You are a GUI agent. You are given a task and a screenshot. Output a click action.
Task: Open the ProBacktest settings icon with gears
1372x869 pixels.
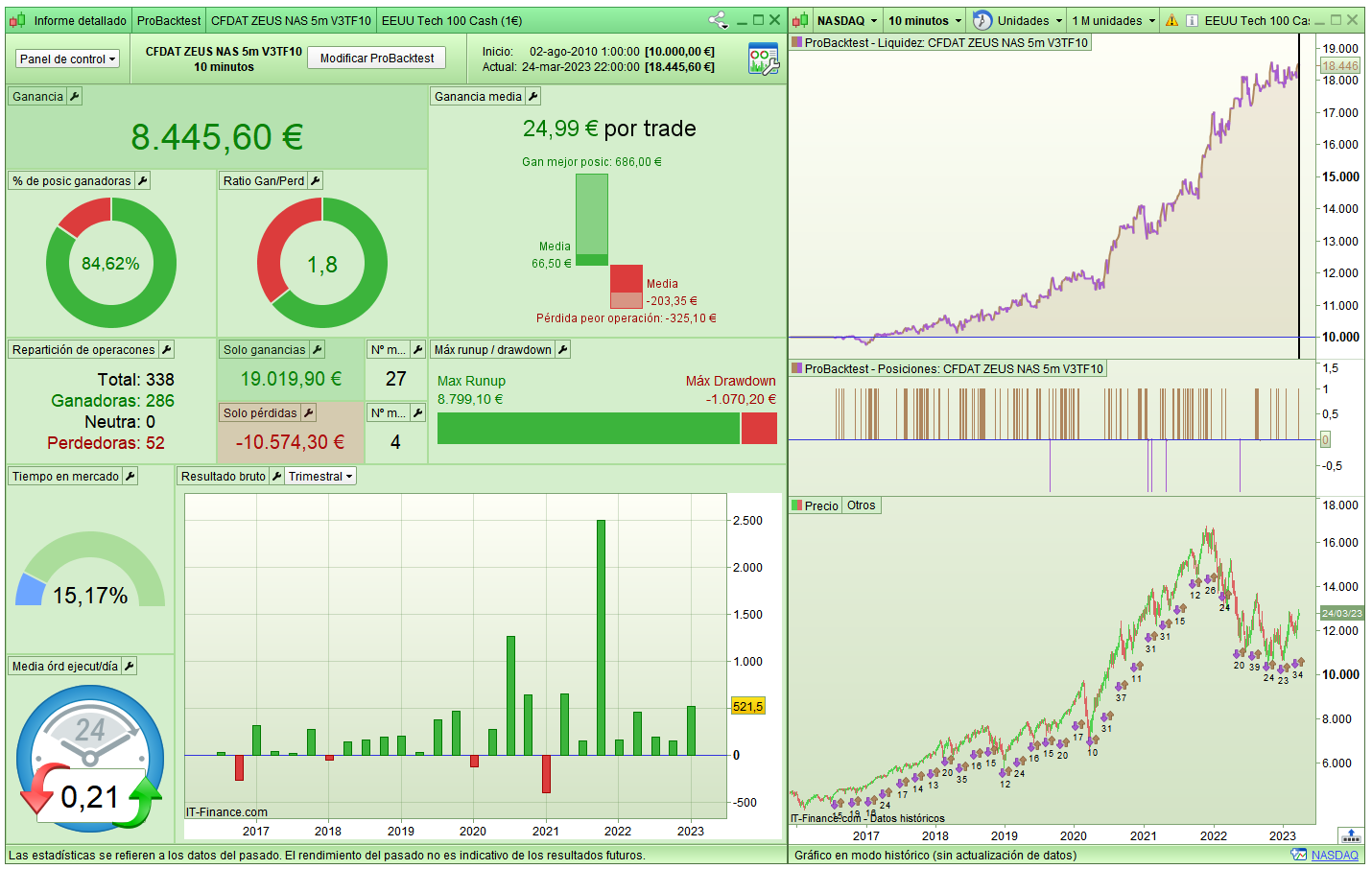764,59
